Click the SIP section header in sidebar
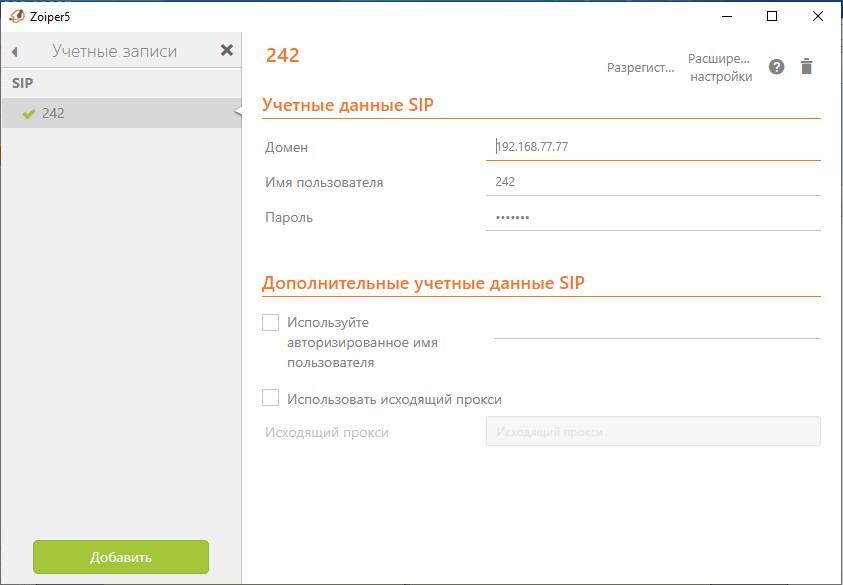Viewport: 843px width, 585px height. 23,83
